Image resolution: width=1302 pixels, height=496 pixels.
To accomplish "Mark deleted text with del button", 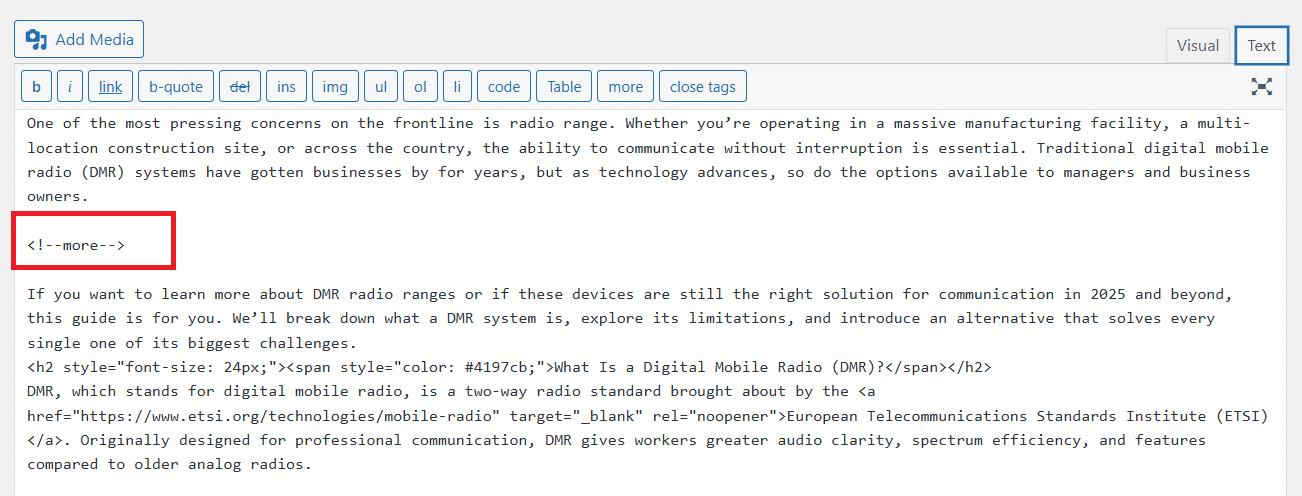I will point(240,87).
